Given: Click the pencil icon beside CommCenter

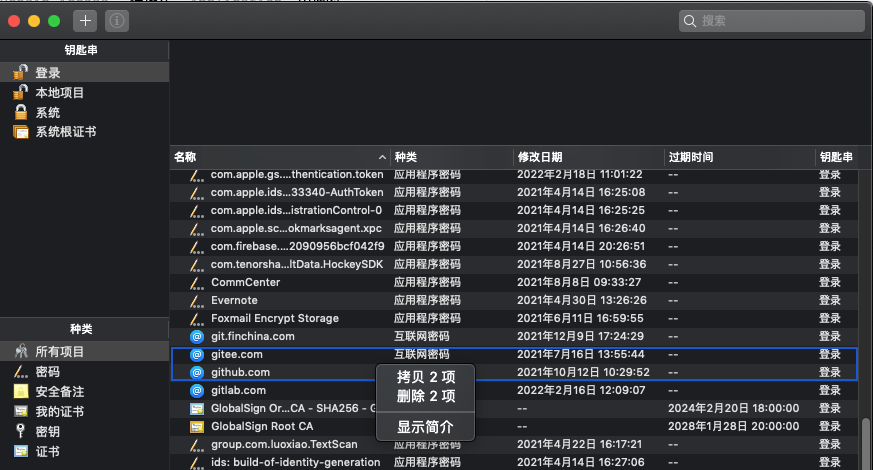Looking at the screenshot, I should tap(197, 283).
